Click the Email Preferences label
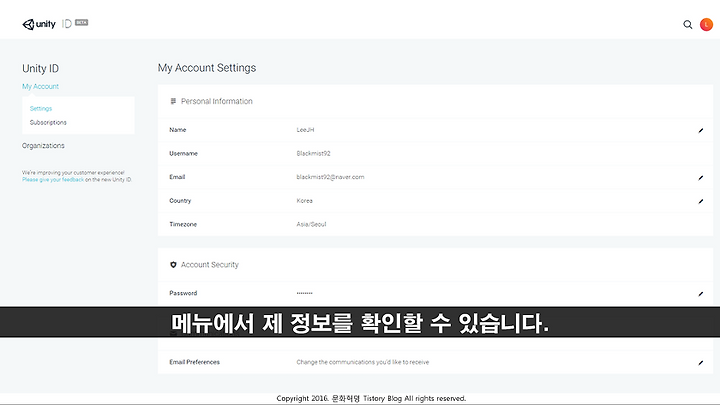The image size is (720, 405). coord(194,362)
